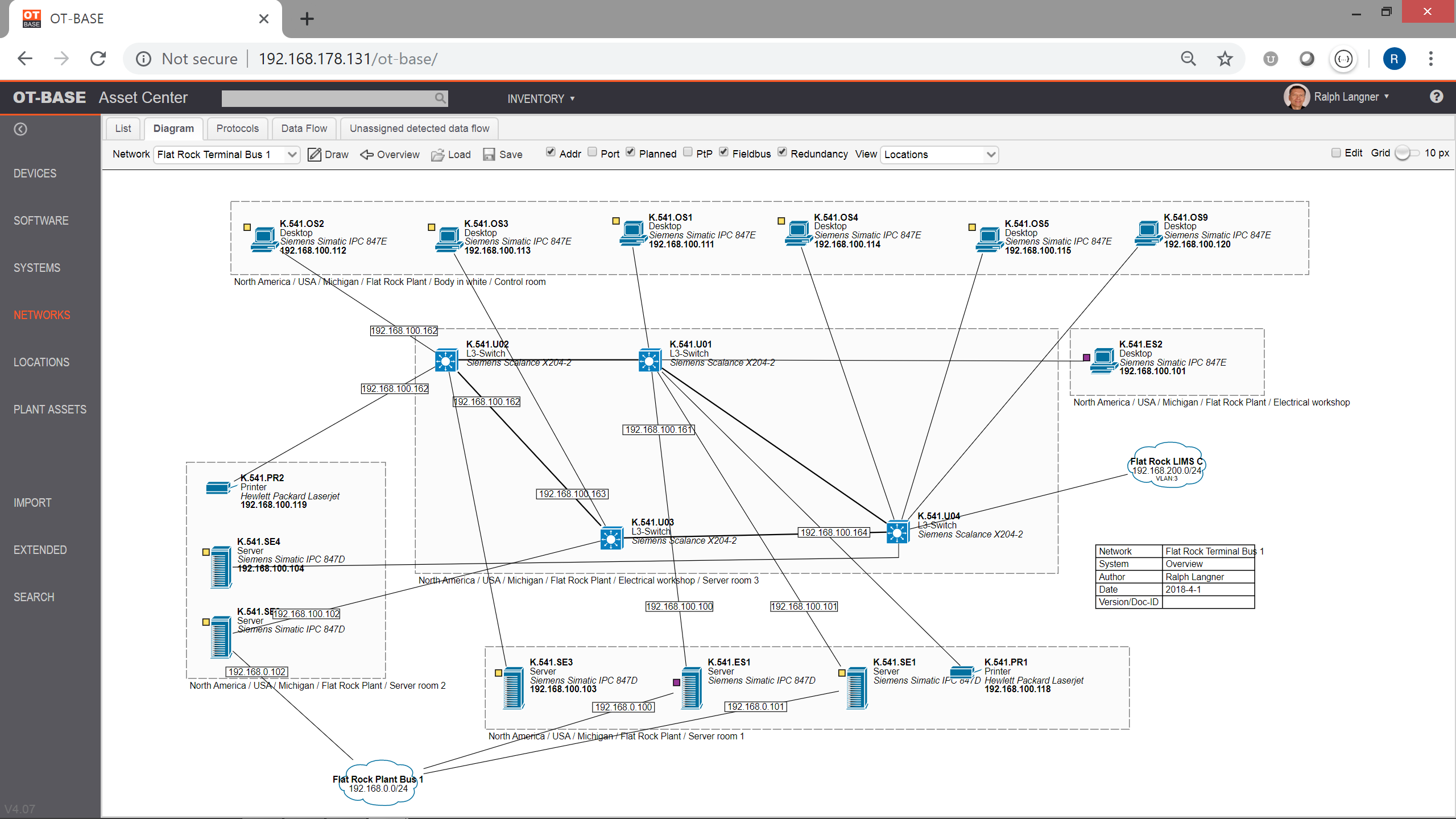
Task: Go to DEVICES in the sidebar
Action: [35, 173]
